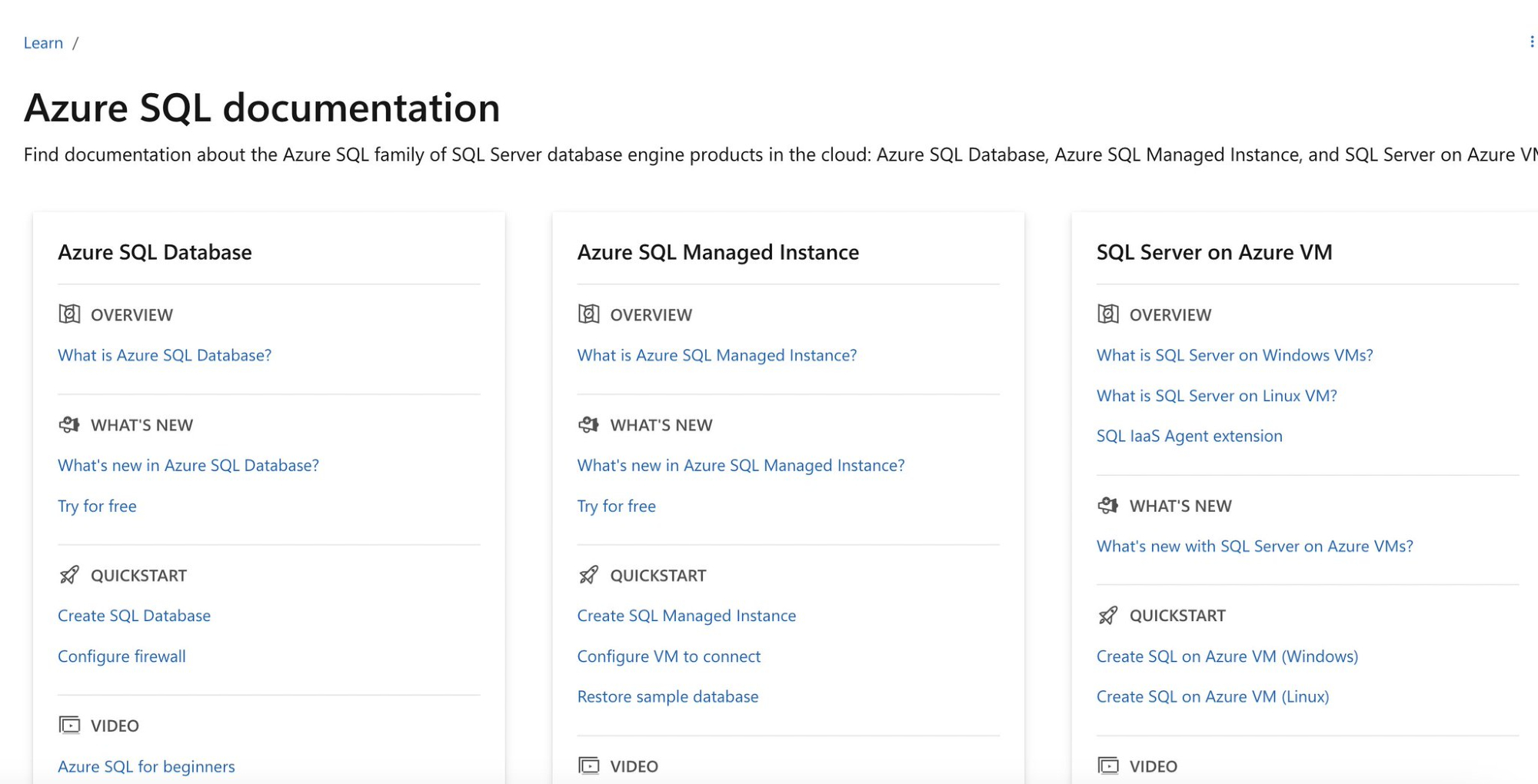Click the Overview icon under Azure SQL Managed Instance
Screen dimensions: 1538x784
[588, 314]
